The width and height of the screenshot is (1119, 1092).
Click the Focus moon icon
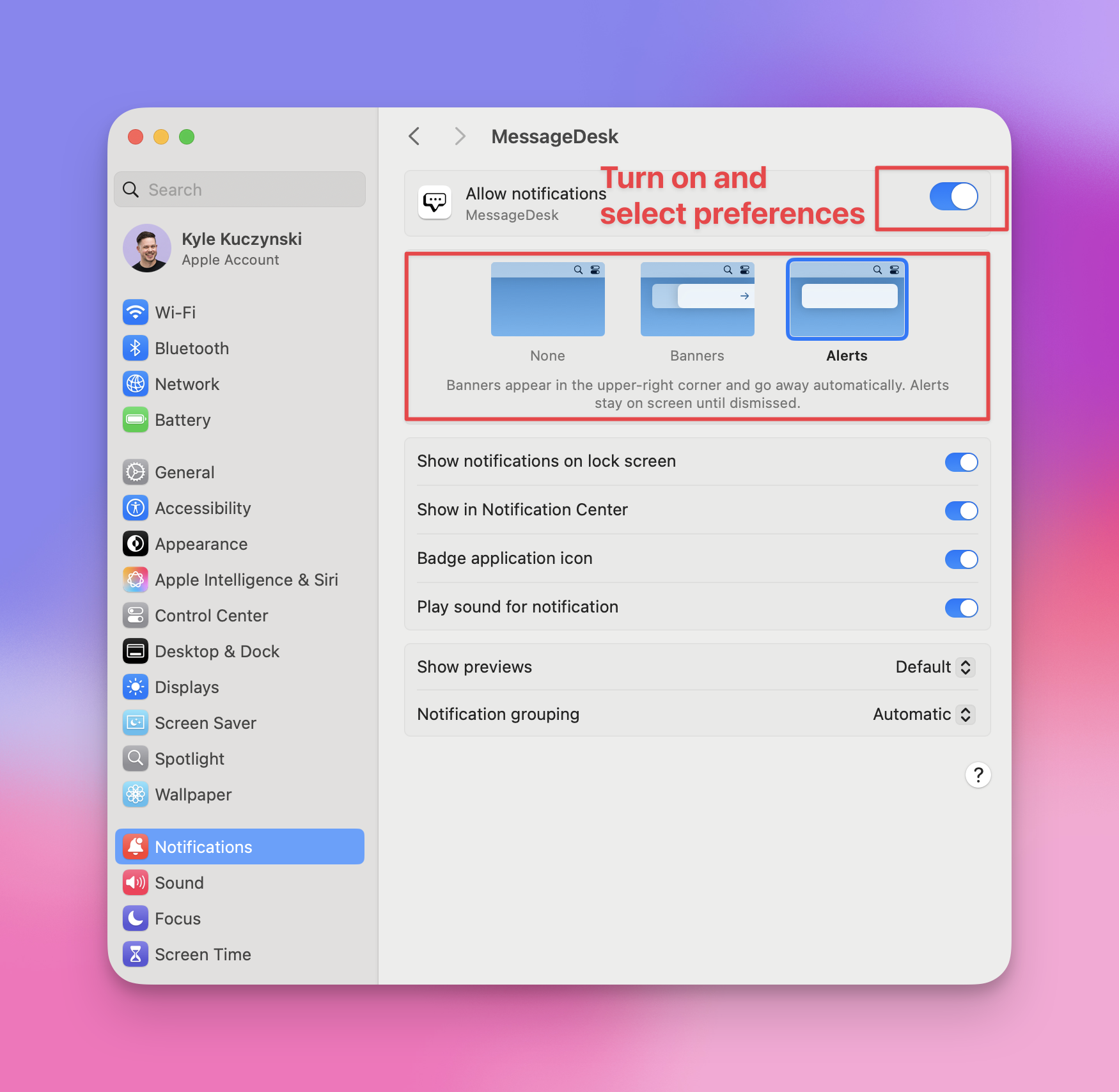click(136, 918)
